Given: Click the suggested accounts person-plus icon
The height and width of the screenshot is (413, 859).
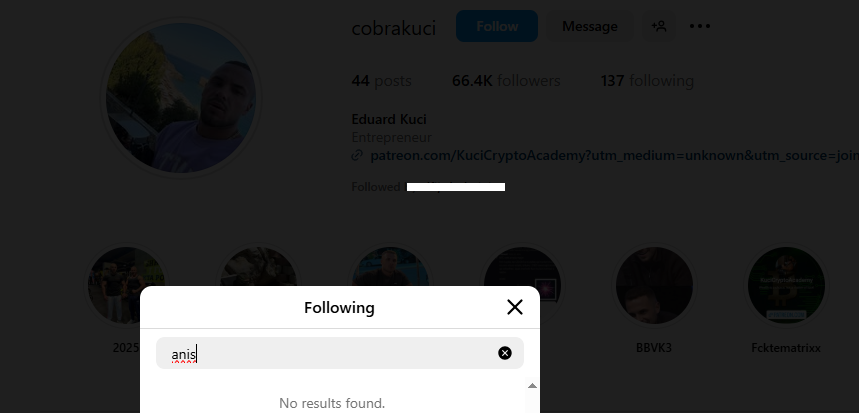Looking at the screenshot, I should point(659,27).
